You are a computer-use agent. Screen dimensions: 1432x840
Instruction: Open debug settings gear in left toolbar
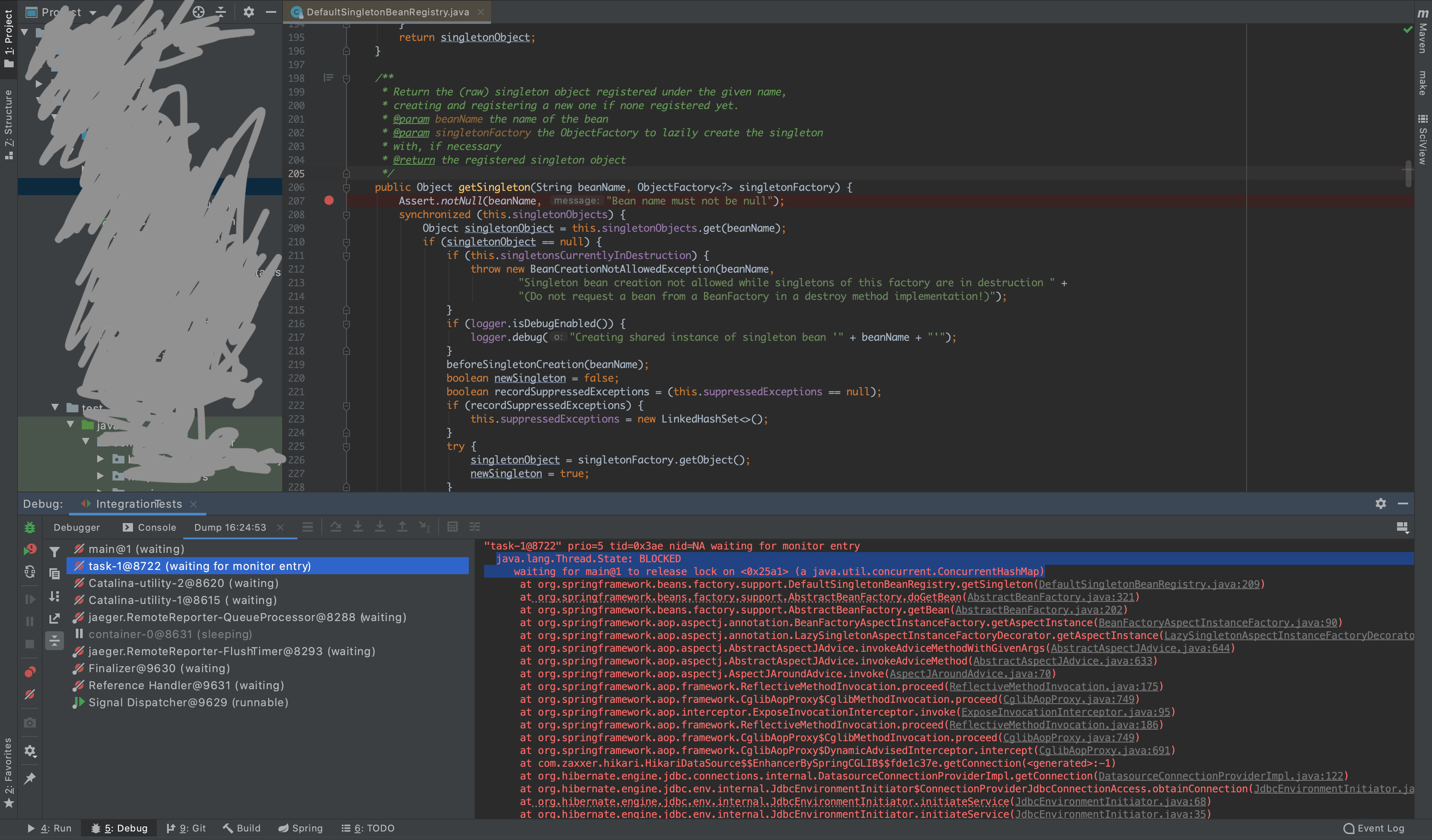(30, 751)
